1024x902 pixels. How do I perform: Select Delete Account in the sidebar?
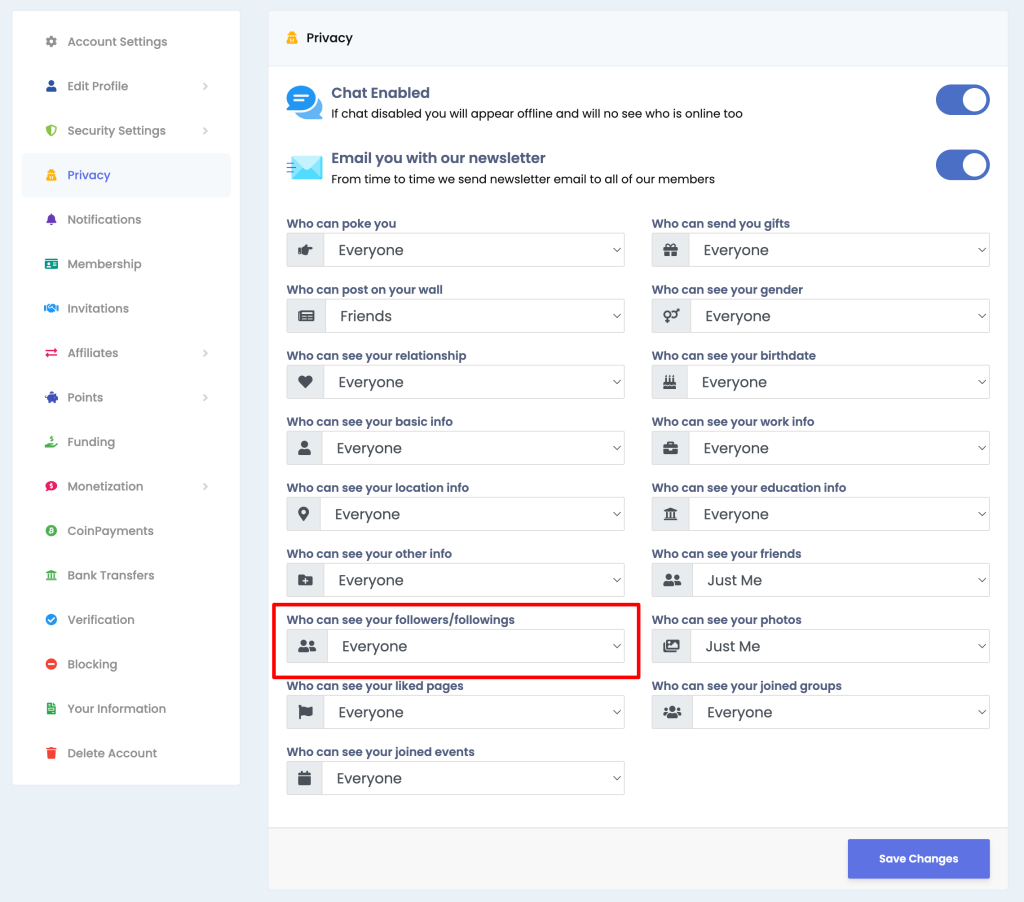click(126, 752)
